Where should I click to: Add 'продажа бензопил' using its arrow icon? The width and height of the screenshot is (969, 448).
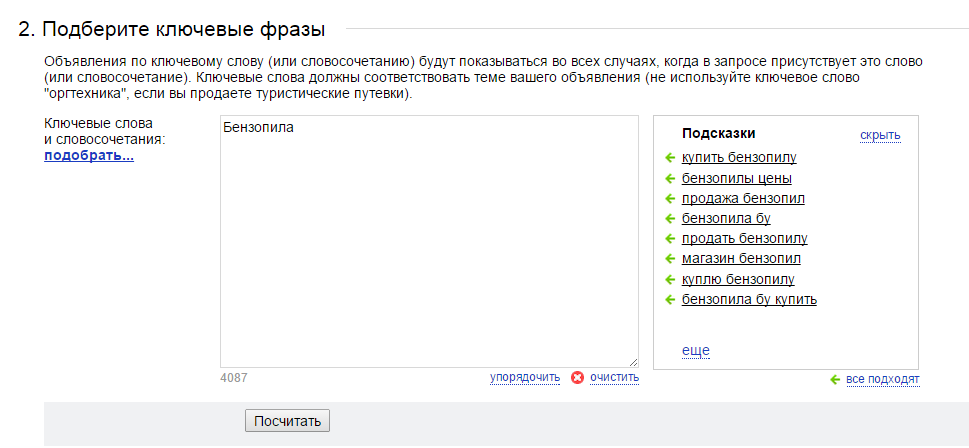pos(669,199)
